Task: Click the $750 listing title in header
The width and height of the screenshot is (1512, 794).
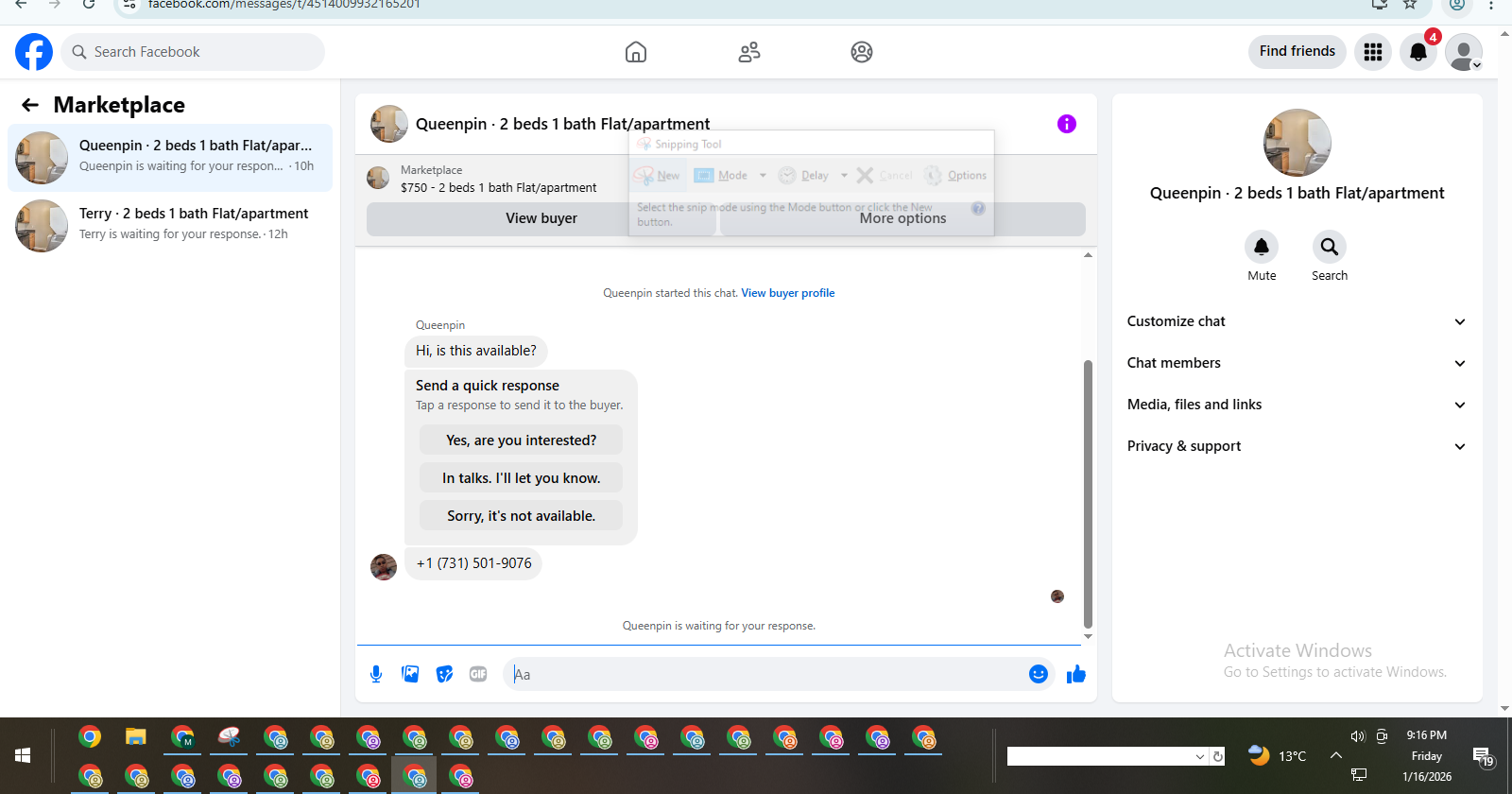Action: pos(499,188)
